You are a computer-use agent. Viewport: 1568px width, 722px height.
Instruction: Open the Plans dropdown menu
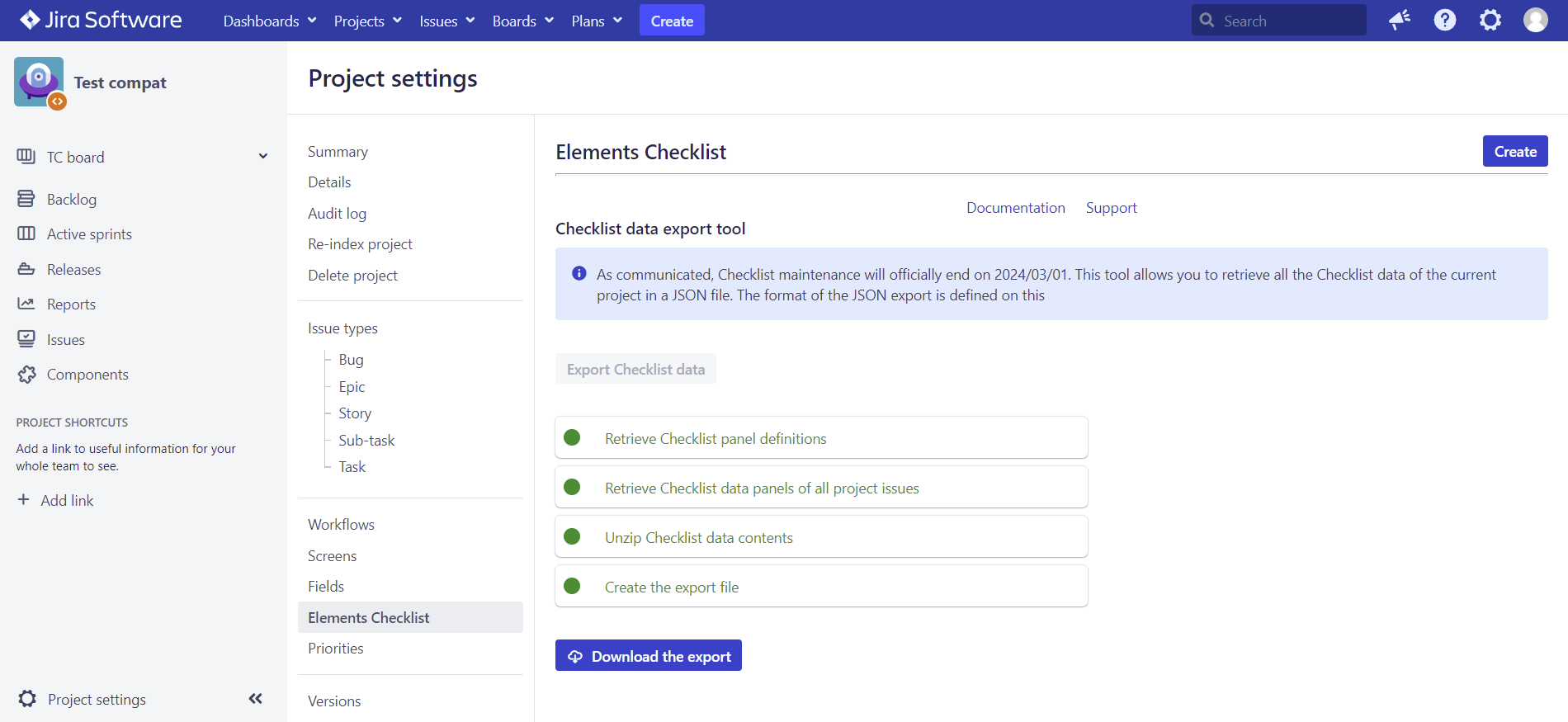point(596,21)
